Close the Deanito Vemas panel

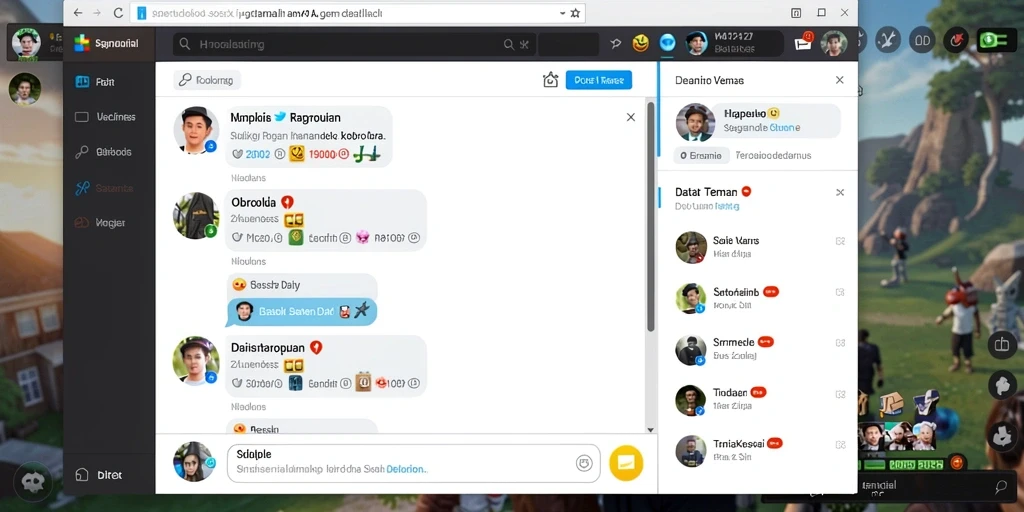pos(840,80)
